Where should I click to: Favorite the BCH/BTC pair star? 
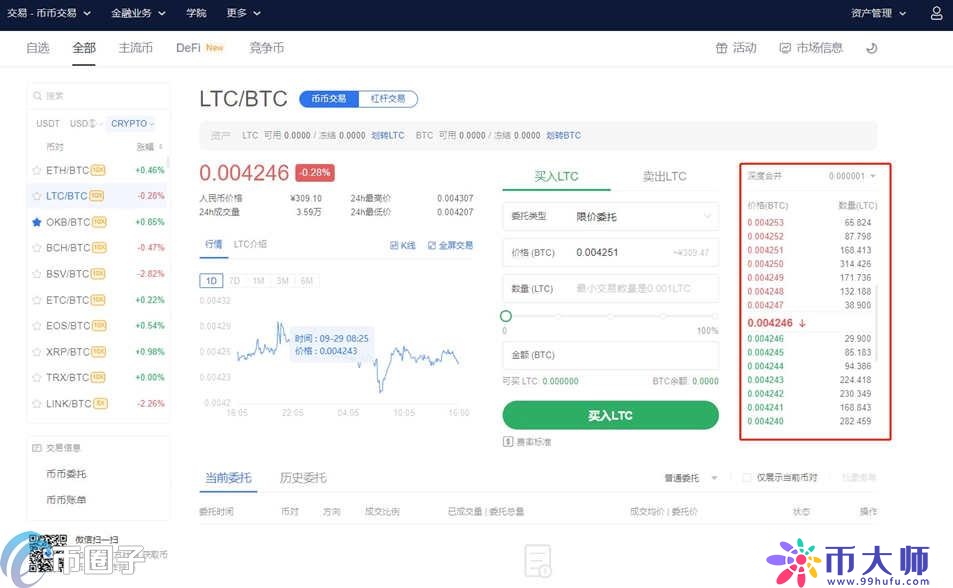(x=36, y=248)
